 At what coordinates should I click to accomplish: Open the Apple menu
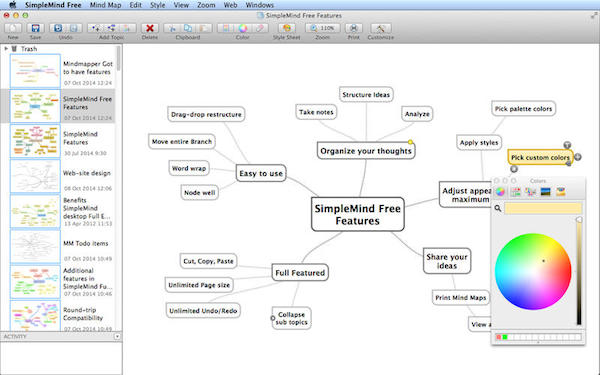point(13,5)
